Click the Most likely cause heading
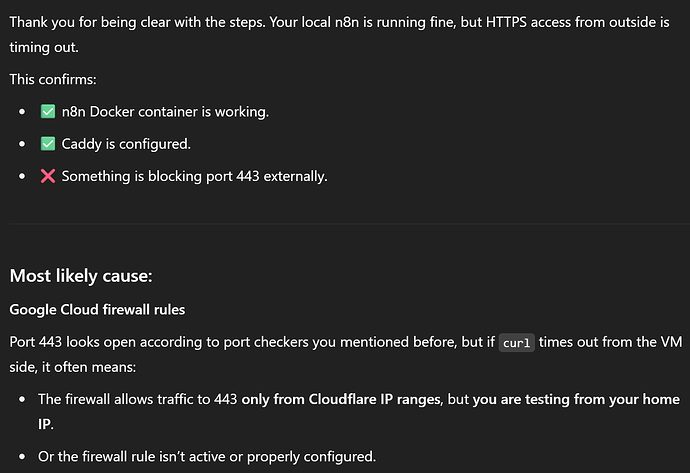This screenshot has height=473, width=690. (x=81, y=276)
